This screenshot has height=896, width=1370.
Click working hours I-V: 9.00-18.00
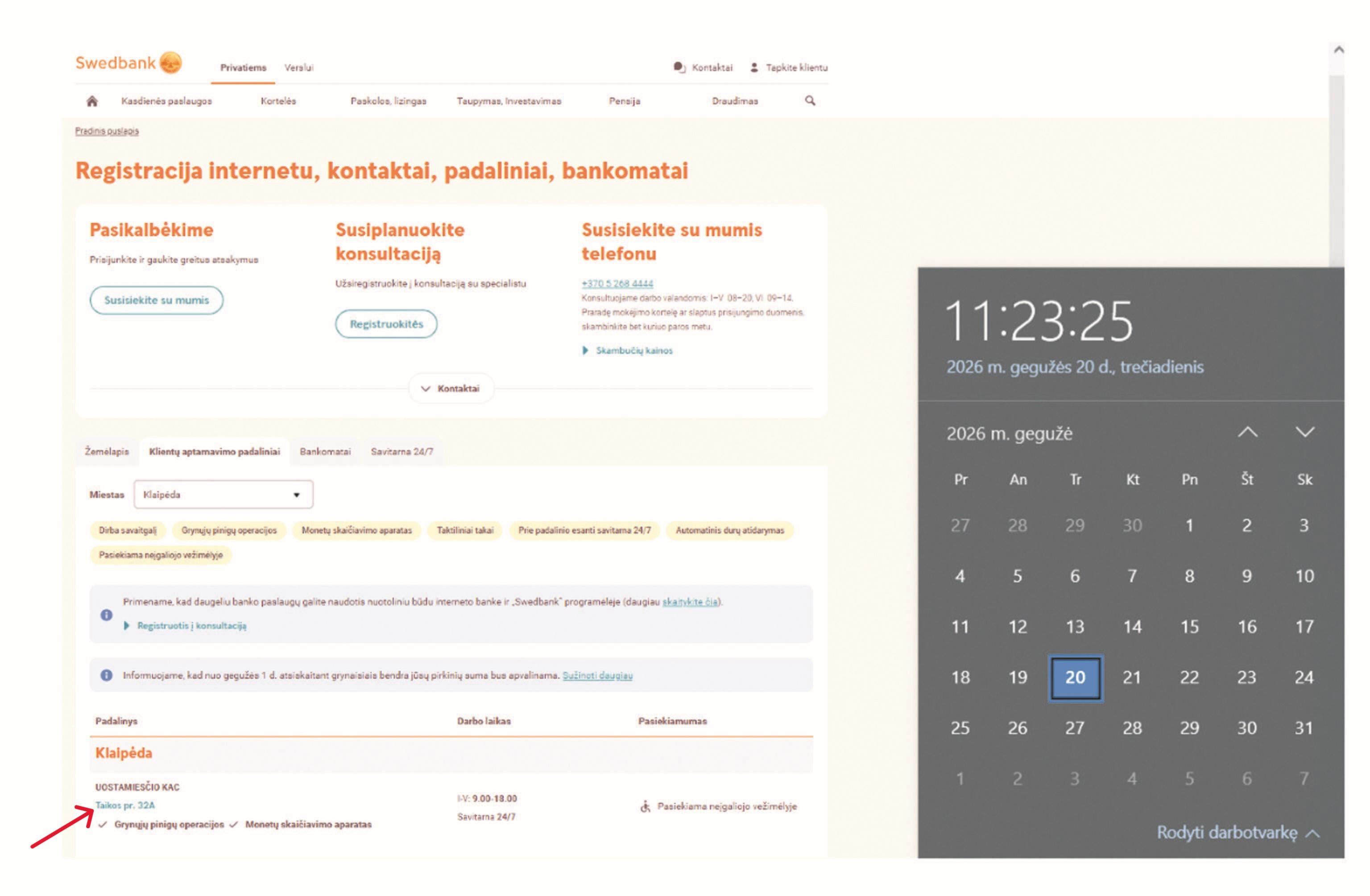[487, 798]
